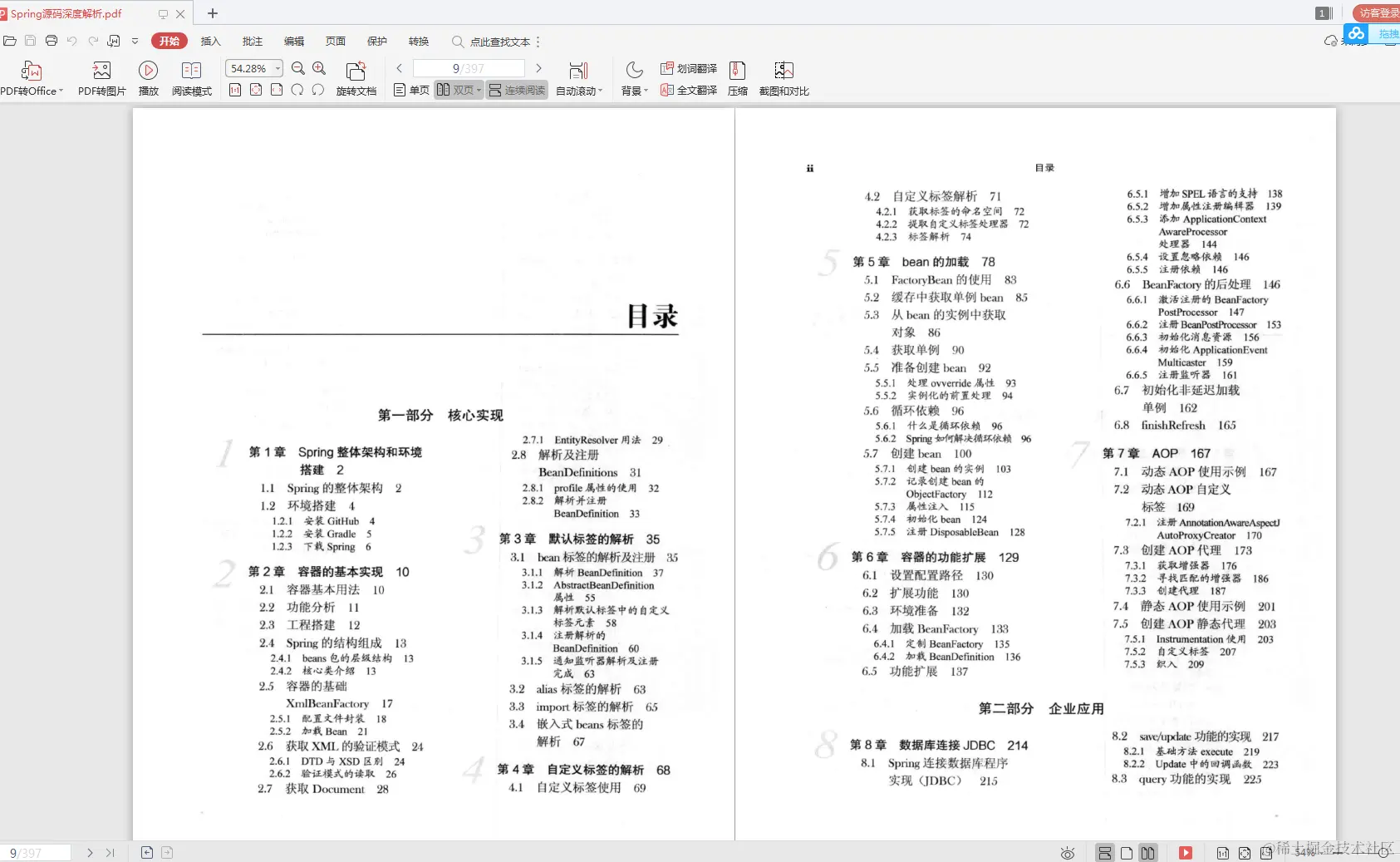
Task: Go to next page with arrow button
Action: [x=539, y=68]
